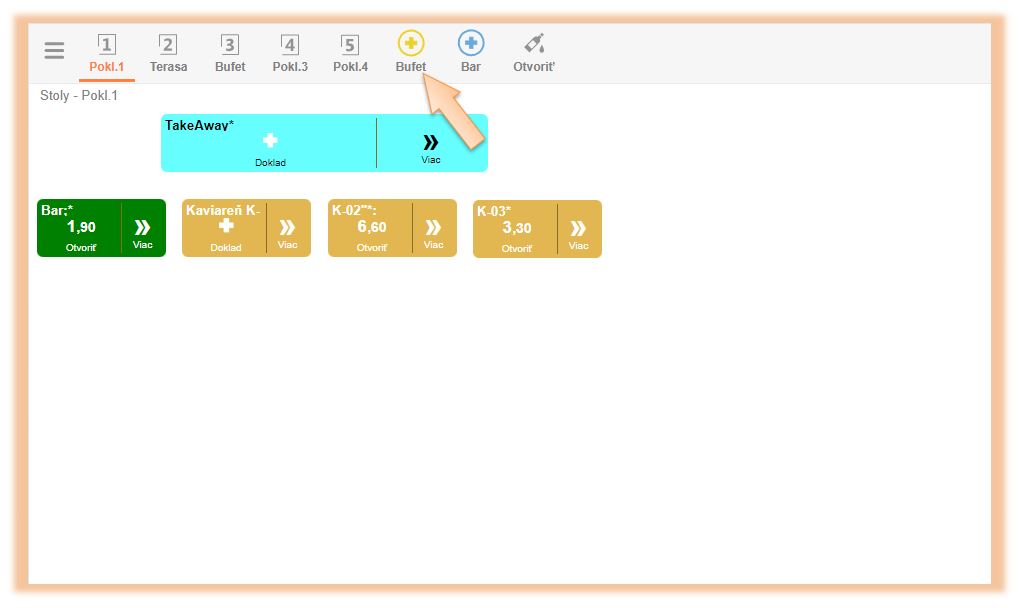The width and height of the screenshot is (1019, 608).
Task: Add a new TakeAway receipt
Action: click(x=269, y=144)
